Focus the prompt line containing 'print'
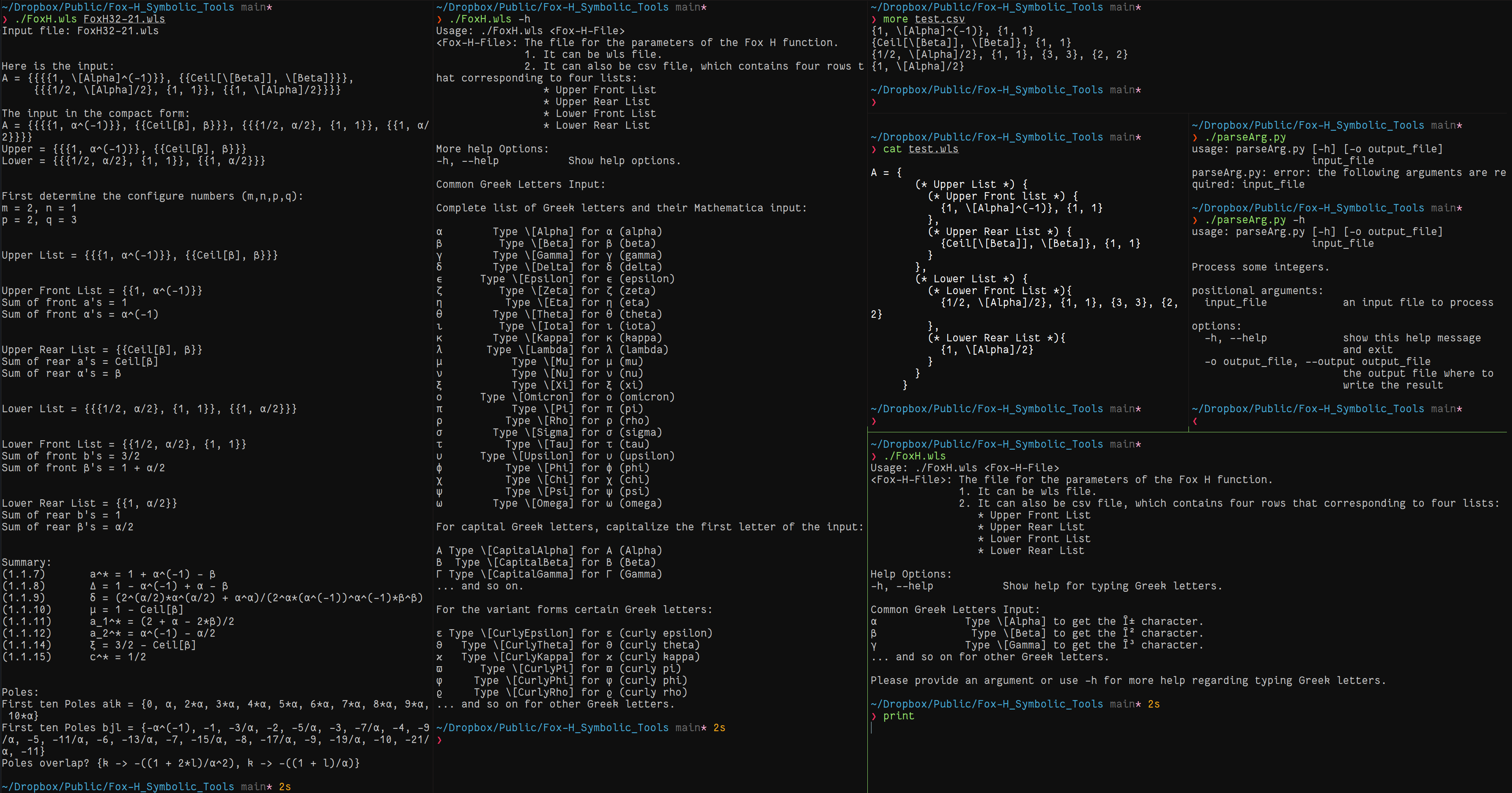Screen dimensions: 1512x793 point(898,715)
